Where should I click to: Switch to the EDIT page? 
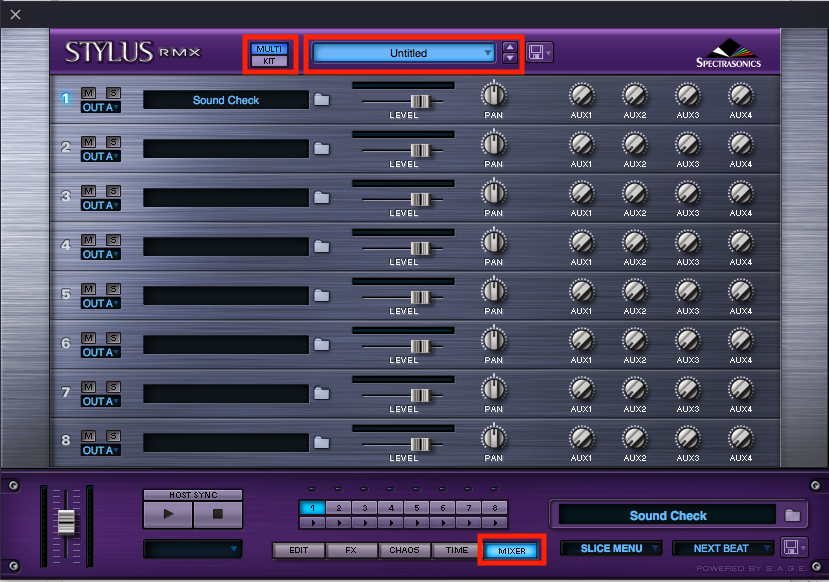299,550
